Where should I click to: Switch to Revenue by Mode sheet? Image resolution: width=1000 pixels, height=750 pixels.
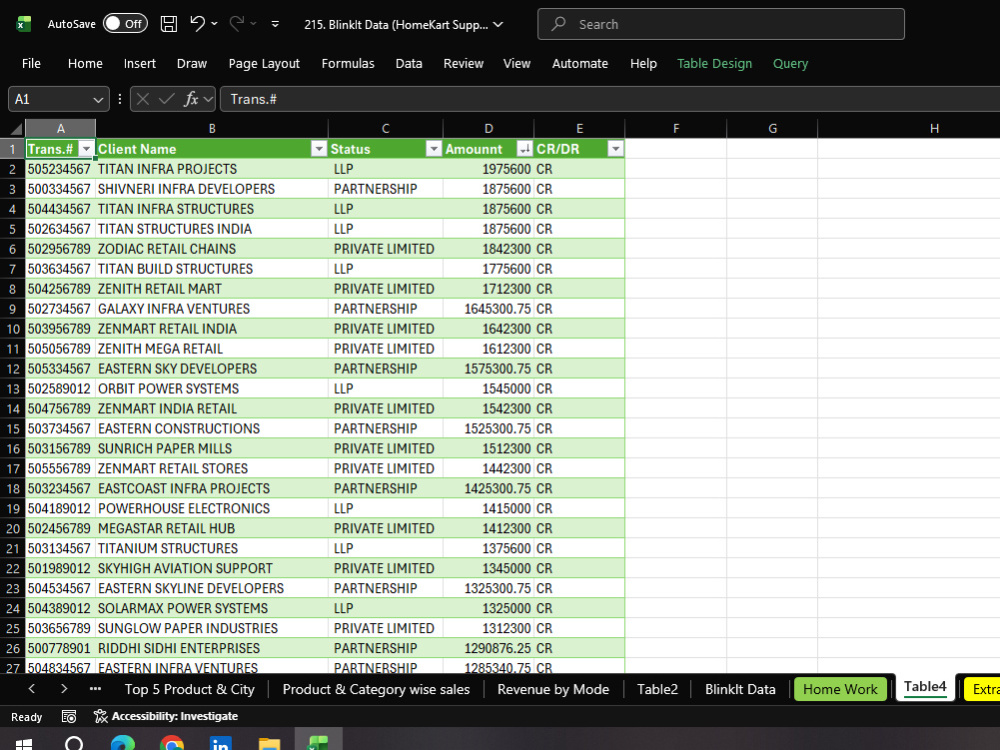pyautogui.click(x=553, y=689)
